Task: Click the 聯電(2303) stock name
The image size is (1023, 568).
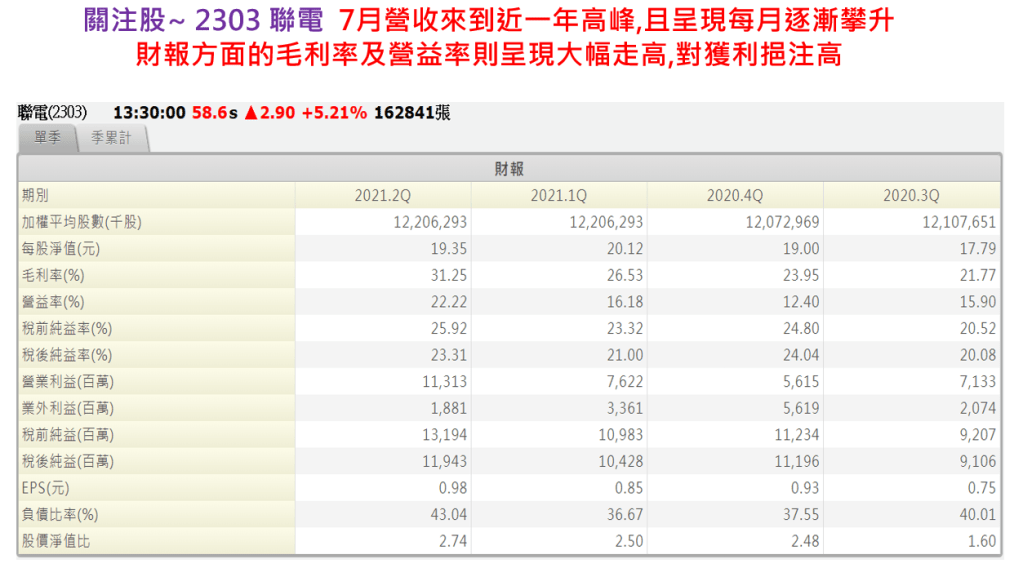Action: [x=53, y=113]
